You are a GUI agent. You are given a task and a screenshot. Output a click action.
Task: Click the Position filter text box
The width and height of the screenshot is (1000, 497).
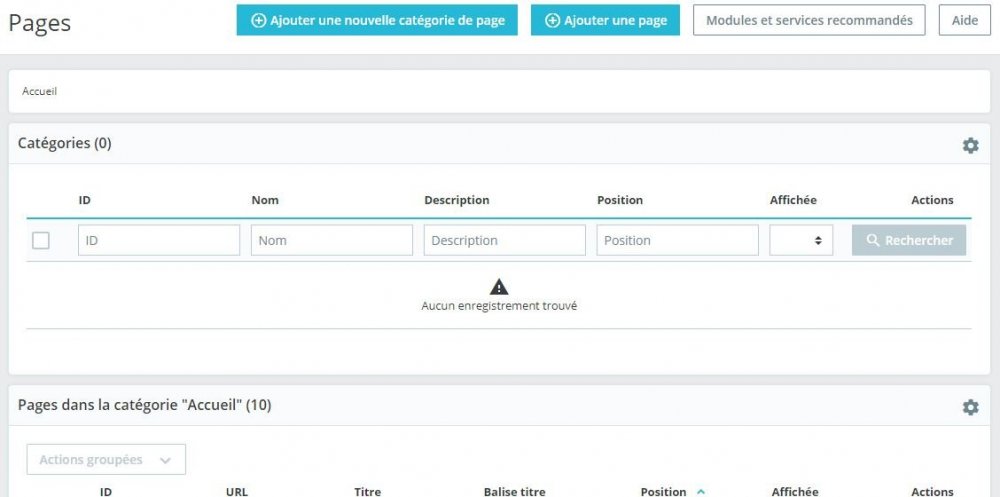pos(677,240)
